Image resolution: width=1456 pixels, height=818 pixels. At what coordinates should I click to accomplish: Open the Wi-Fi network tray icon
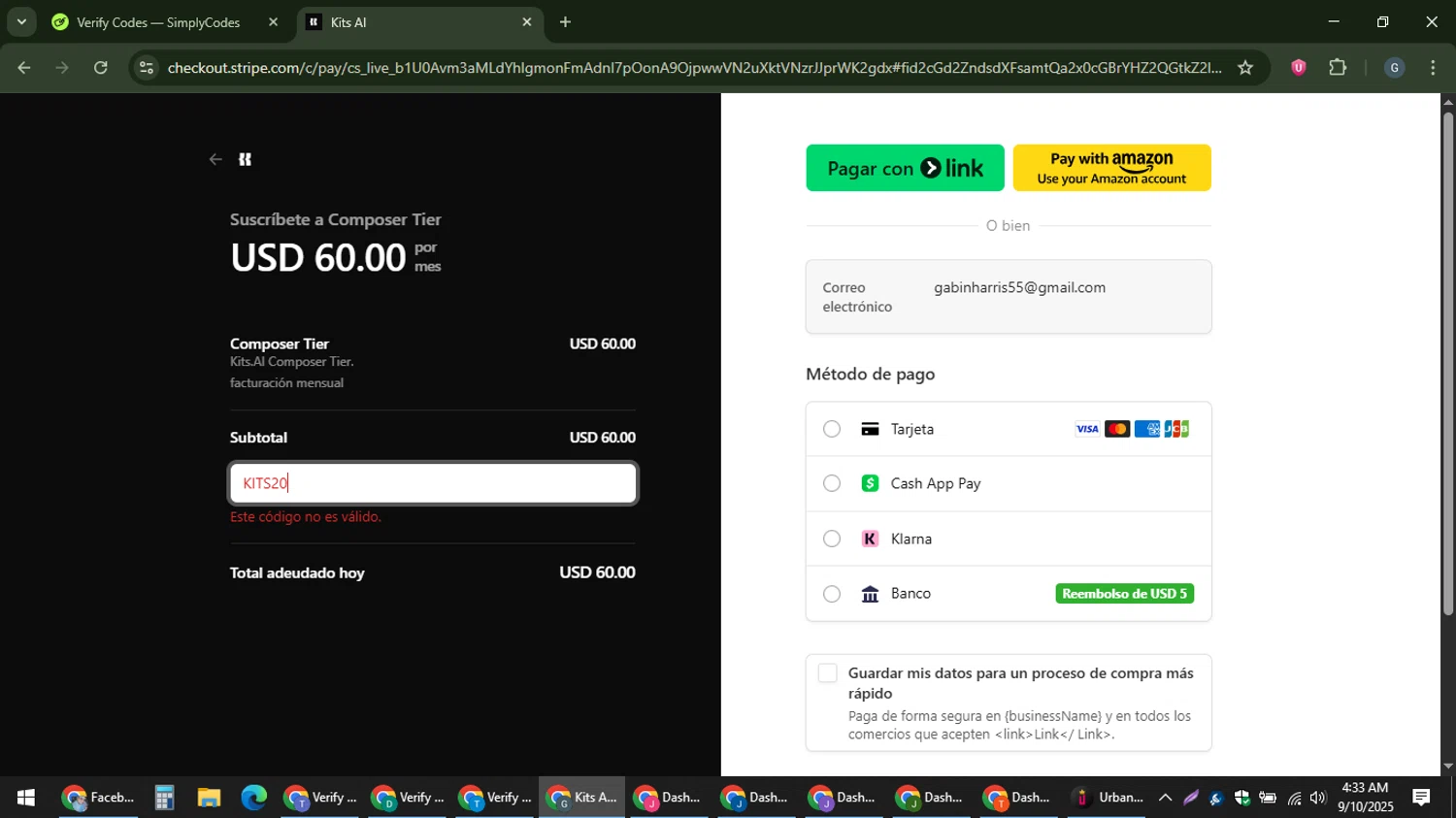click(1293, 798)
